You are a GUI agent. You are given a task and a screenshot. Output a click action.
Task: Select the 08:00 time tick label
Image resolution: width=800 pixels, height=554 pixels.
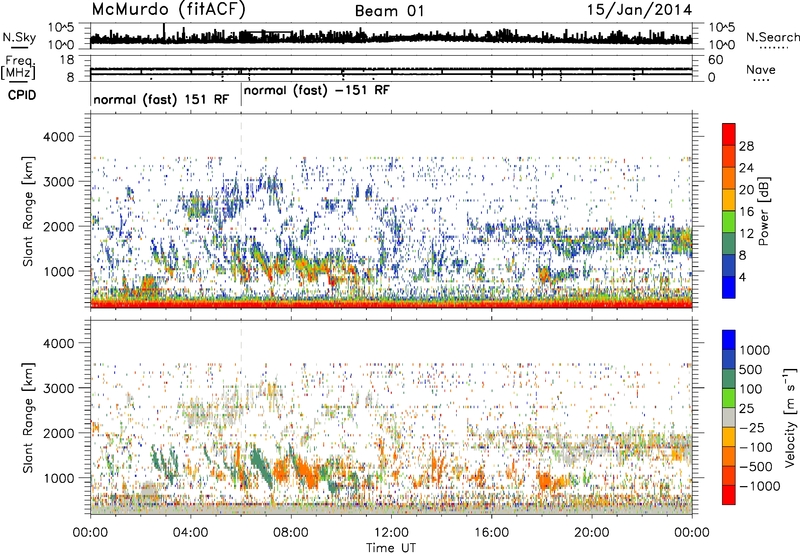coord(291,533)
